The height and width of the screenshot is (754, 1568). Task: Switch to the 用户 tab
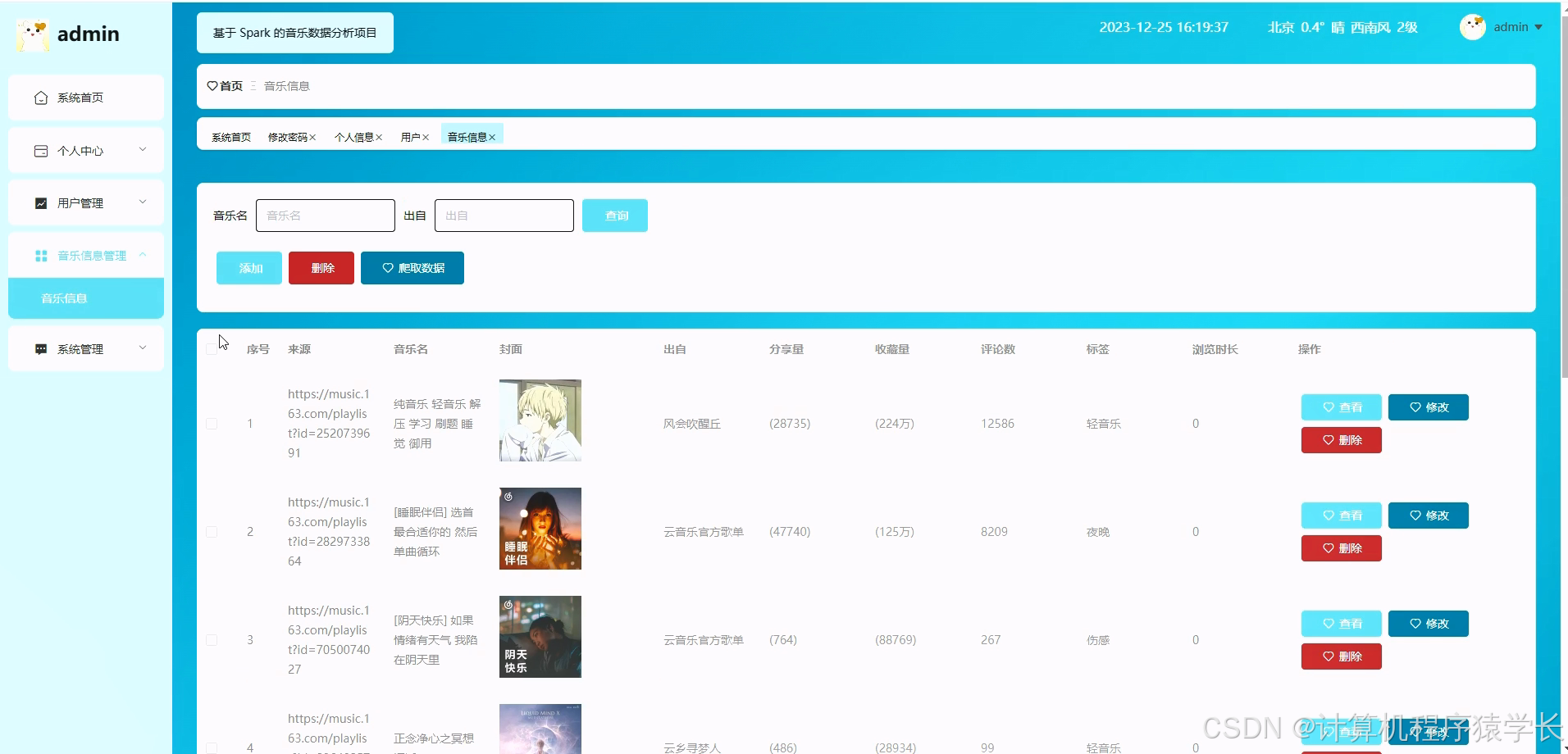(411, 138)
